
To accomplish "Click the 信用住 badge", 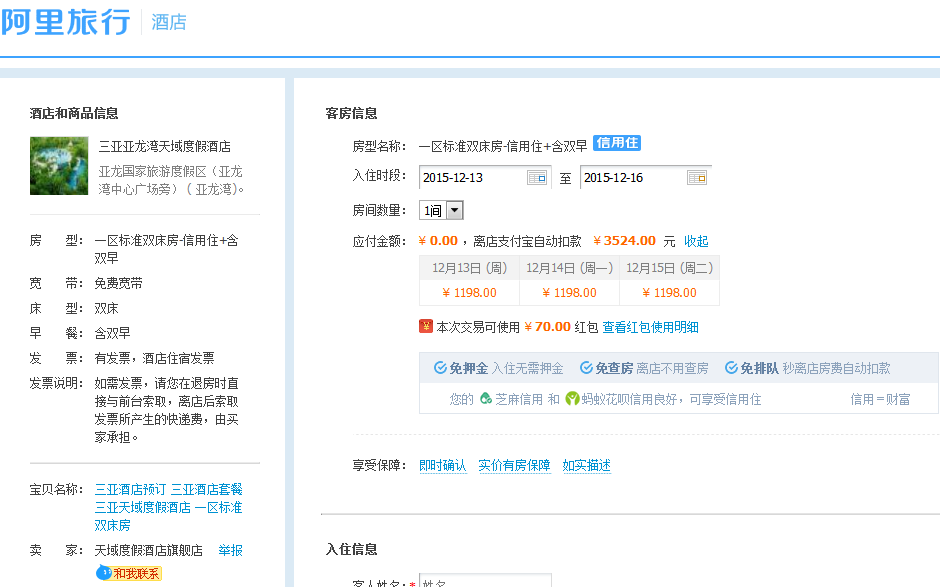I will coord(617,143).
